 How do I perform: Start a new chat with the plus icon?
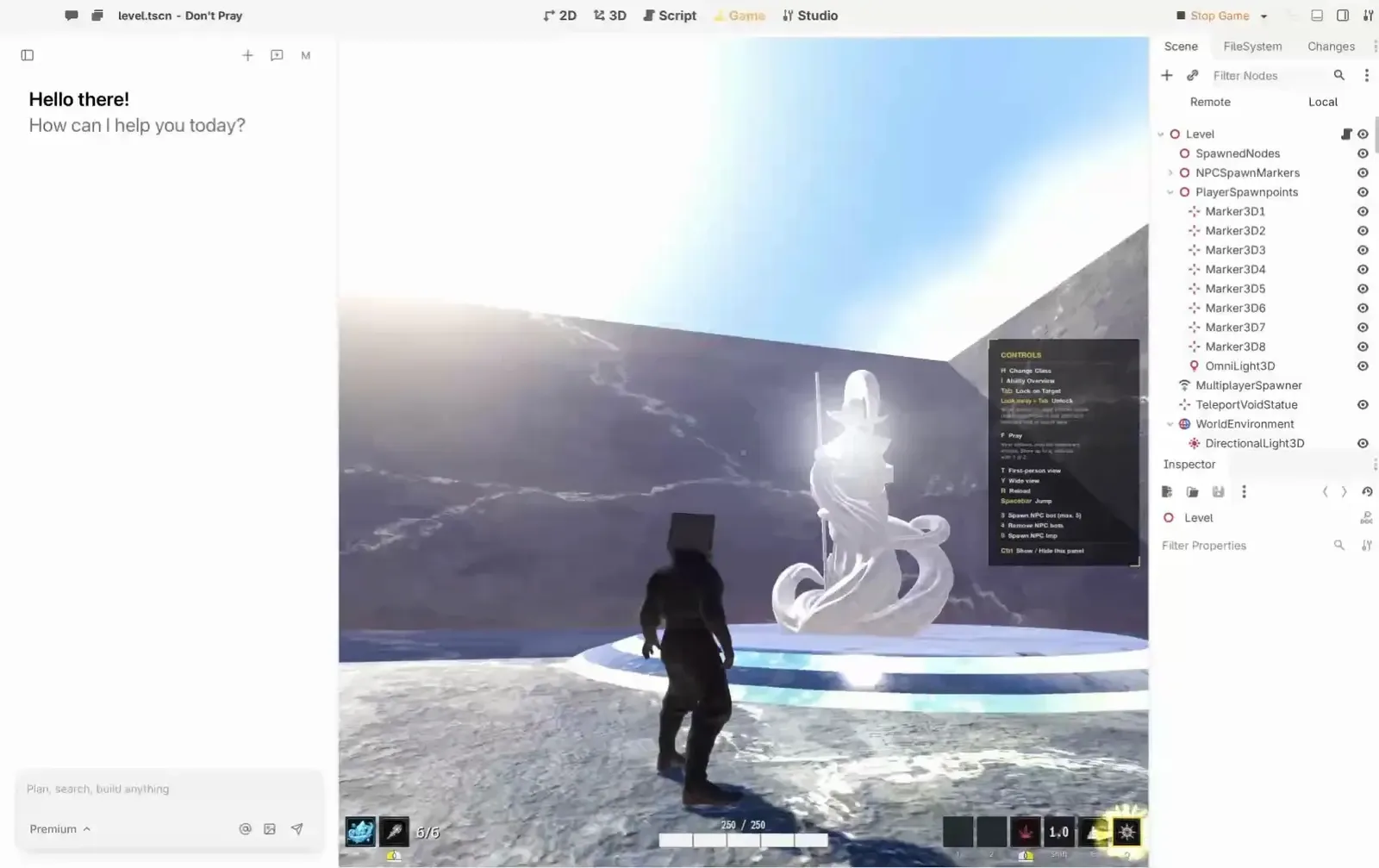coord(247,55)
